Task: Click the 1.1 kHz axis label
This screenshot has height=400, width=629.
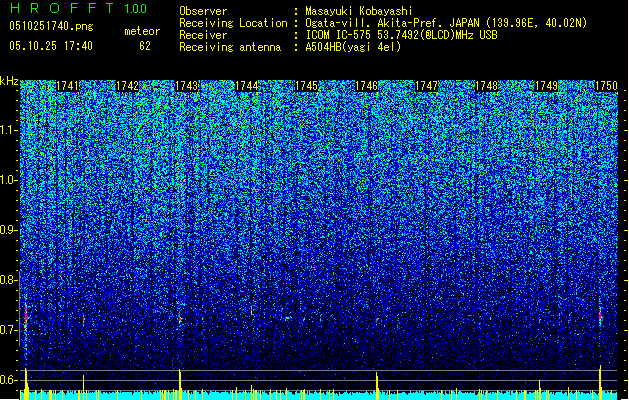Action: pyautogui.click(x=8, y=130)
